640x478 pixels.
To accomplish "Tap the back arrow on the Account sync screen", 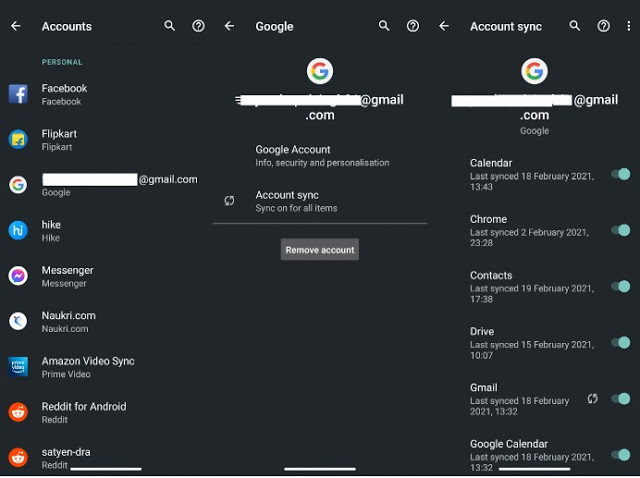I will tap(444, 26).
